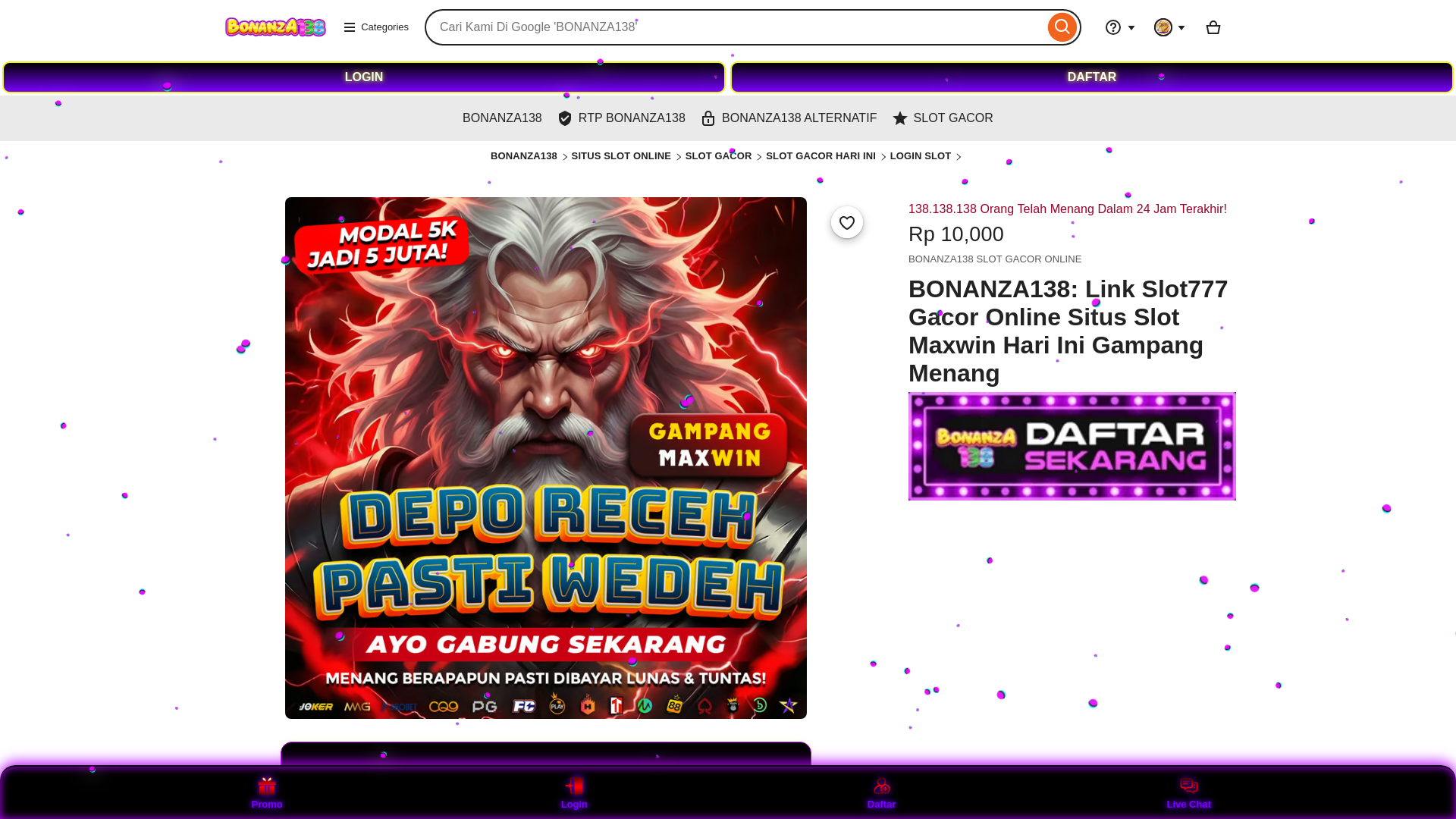Click the product title 'BONANZA138: Link Slot777' heading
This screenshot has height=819, width=1456.
(1068, 331)
